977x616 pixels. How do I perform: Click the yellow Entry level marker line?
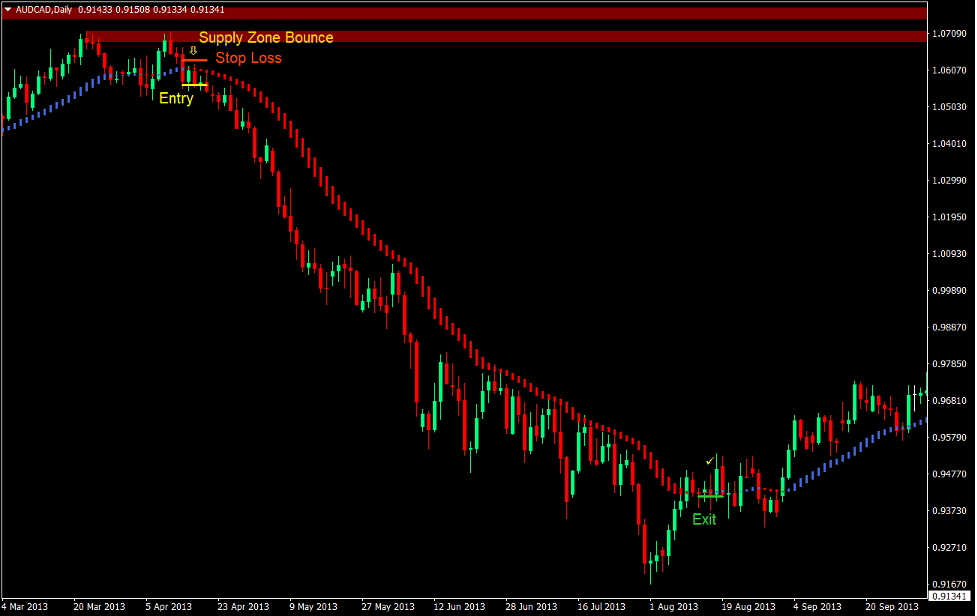(195, 85)
